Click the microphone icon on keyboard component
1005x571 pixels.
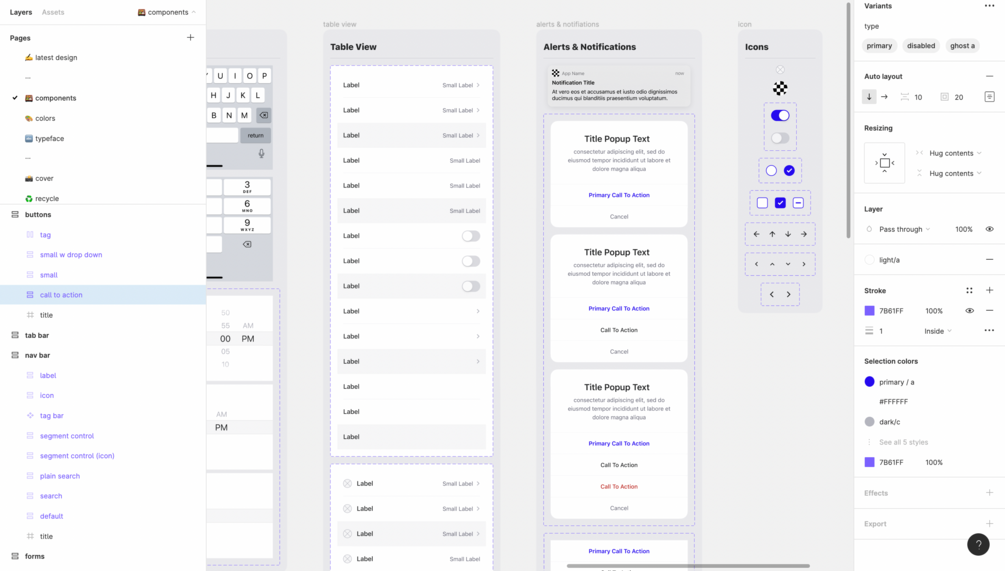pyautogui.click(x=262, y=154)
